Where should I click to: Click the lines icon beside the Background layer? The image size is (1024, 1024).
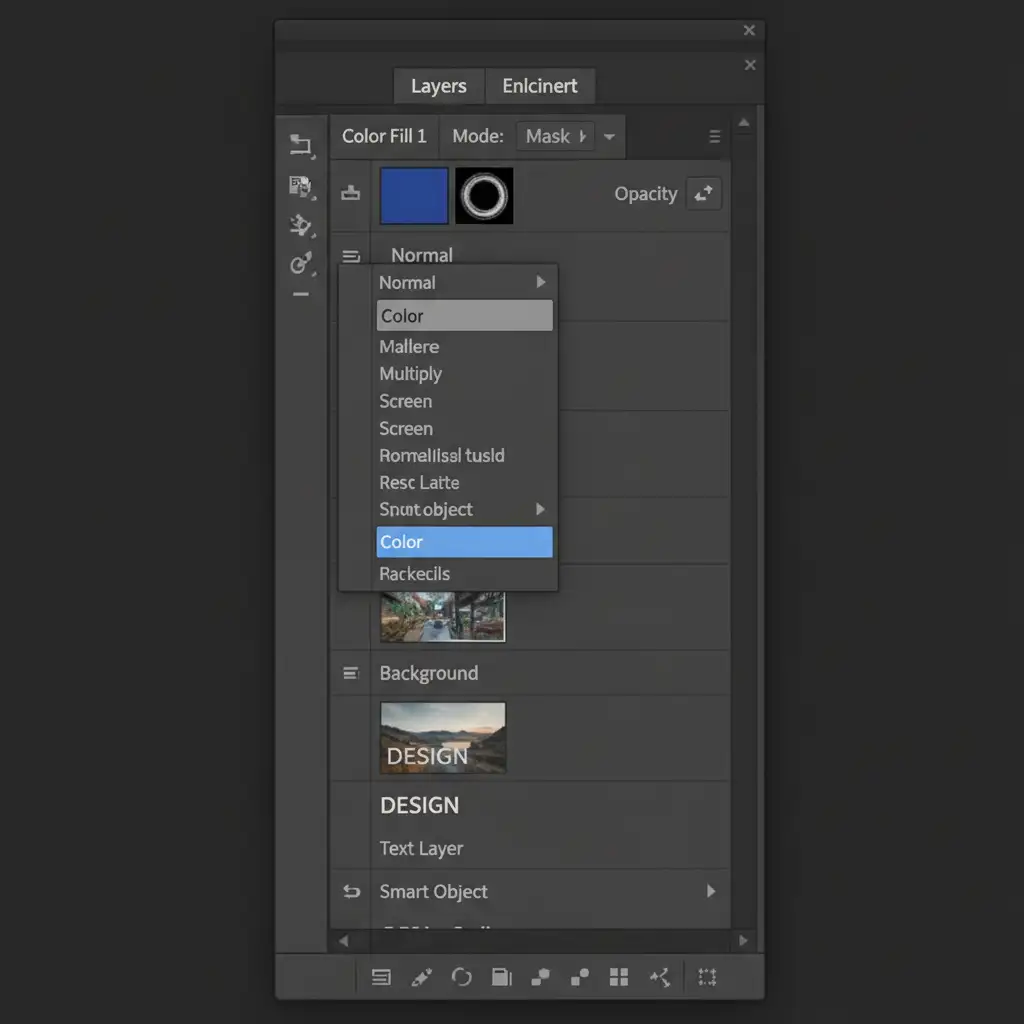350,673
